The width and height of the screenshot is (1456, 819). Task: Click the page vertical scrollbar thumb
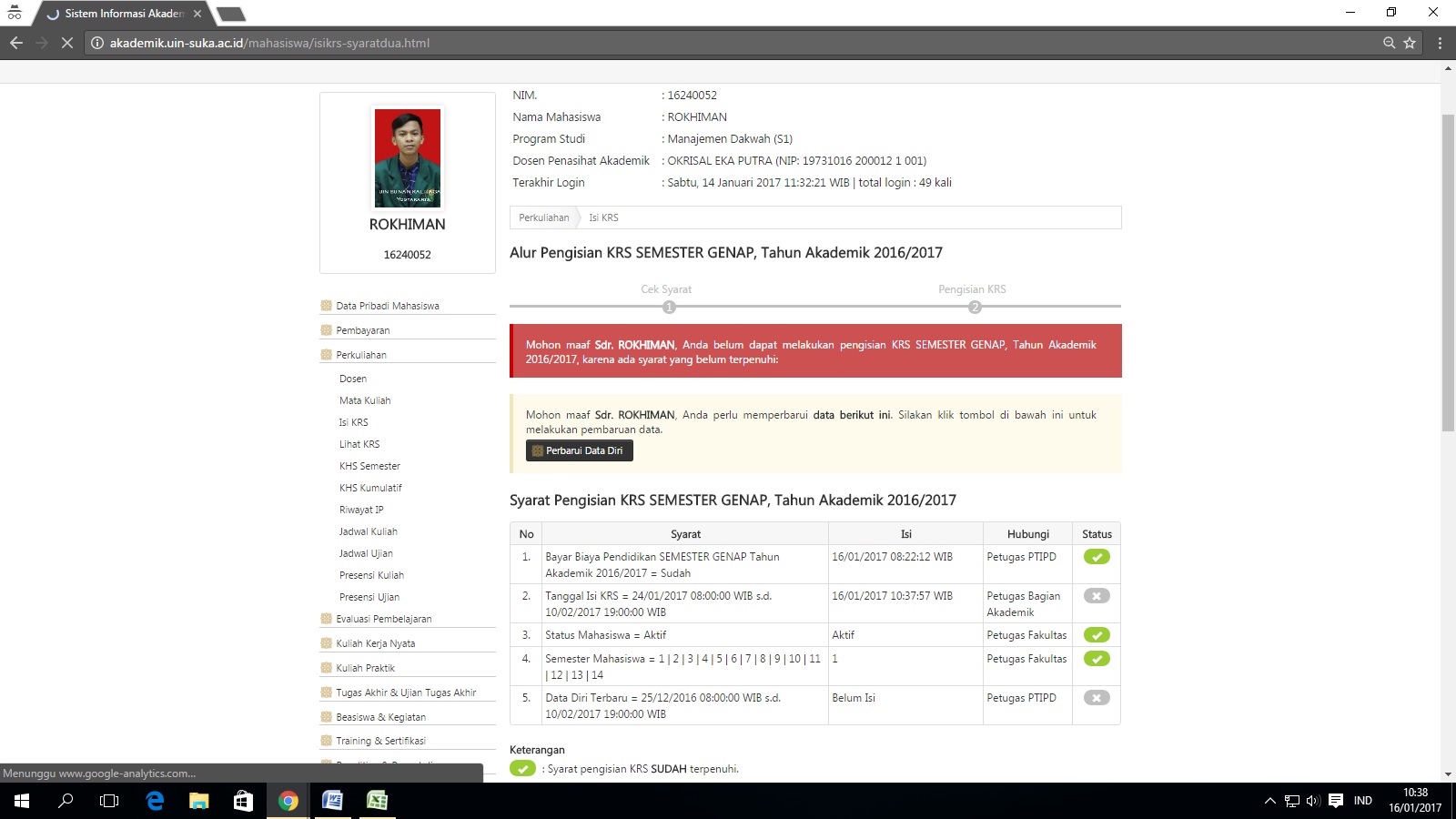(1448, 273)
